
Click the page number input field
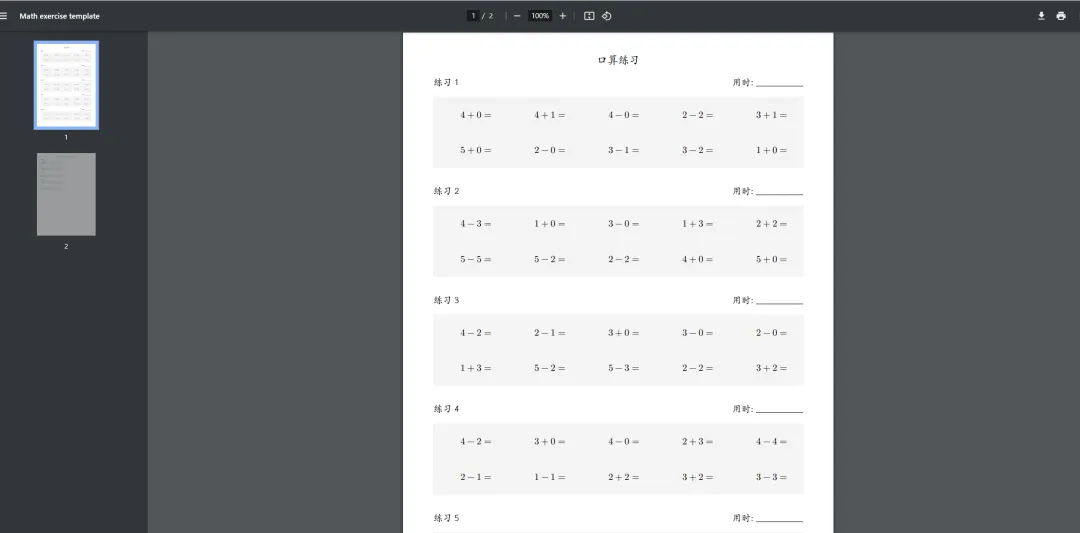click(x=473, y=16)
